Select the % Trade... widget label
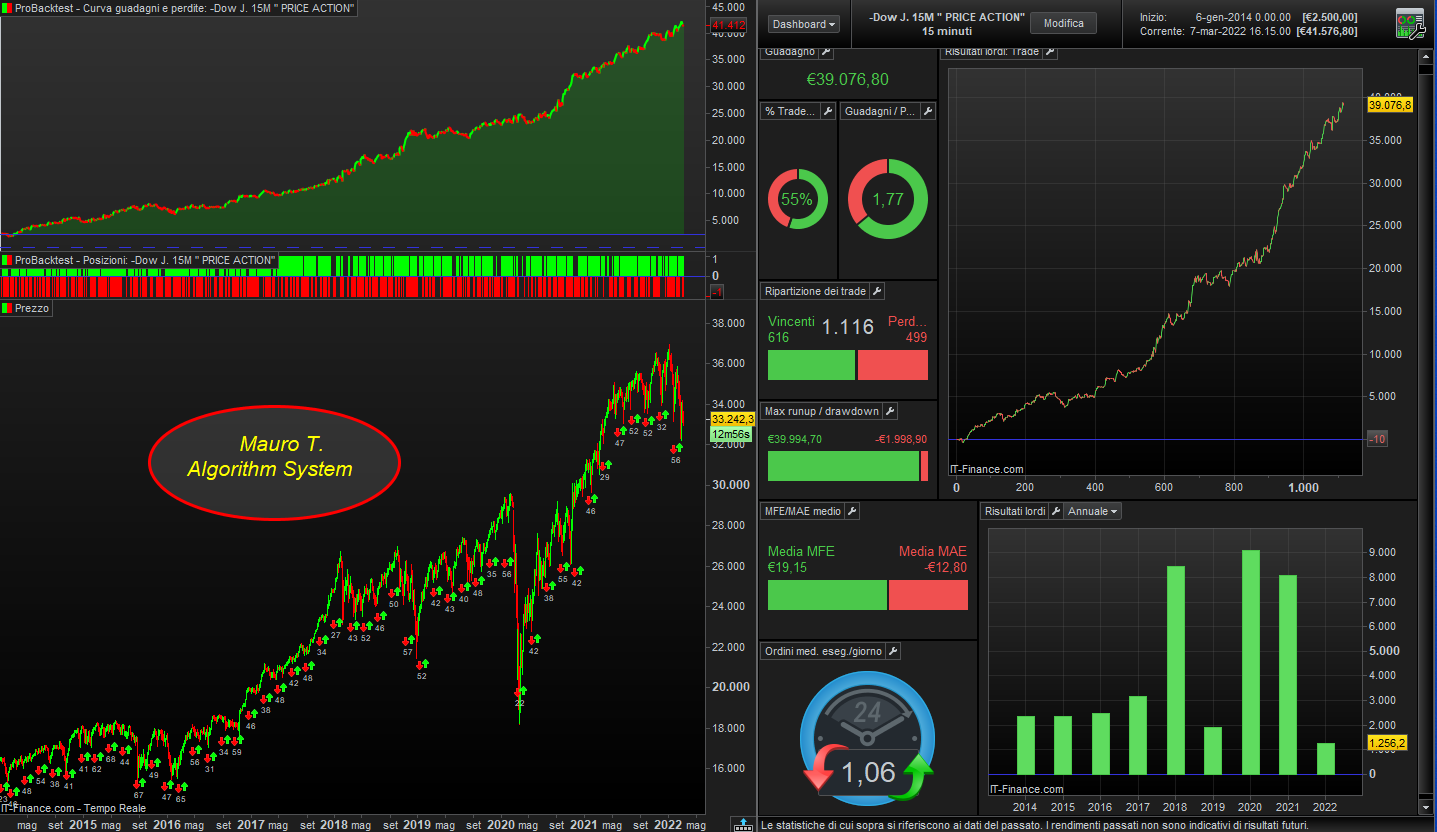This screenshot has height=832, width=1437. click(x=791, y=111)
